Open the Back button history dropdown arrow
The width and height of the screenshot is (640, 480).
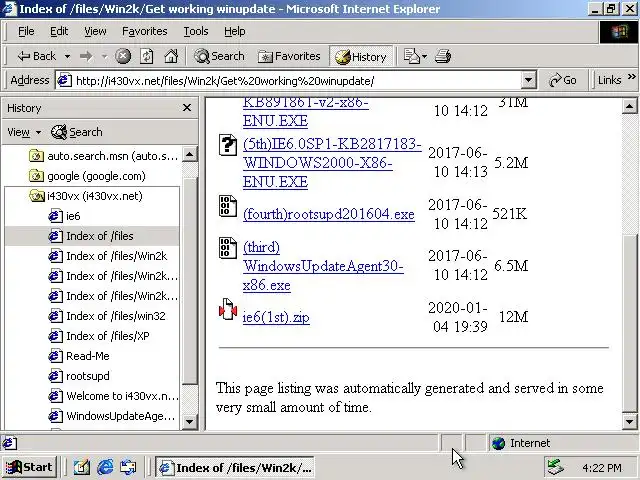click(x=67, y=56)
